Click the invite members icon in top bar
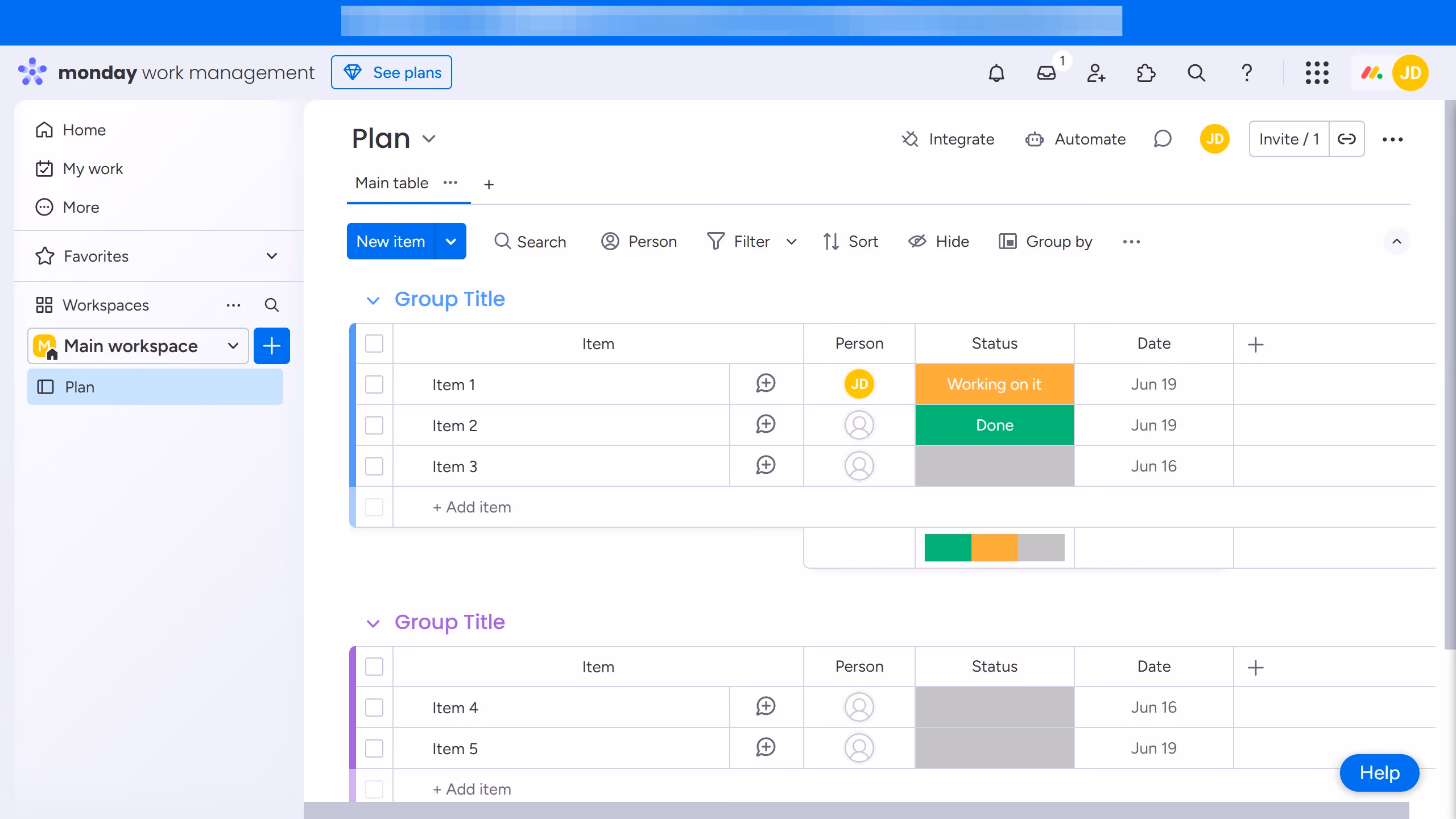This screenshot has width=1456, height=819. (x=1096, y=73)
